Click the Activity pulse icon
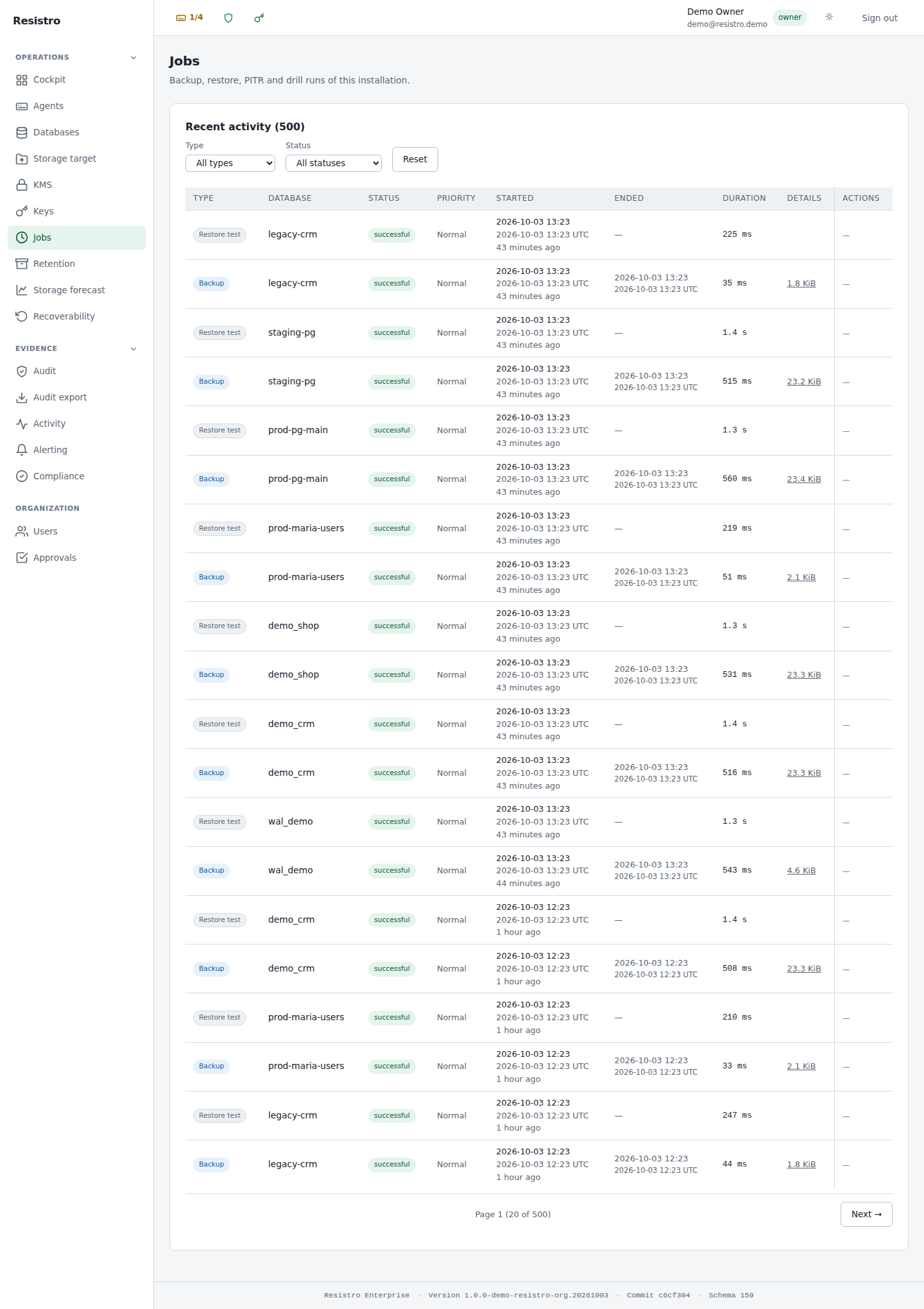924x1309 pixels. [x=22, y=424]
